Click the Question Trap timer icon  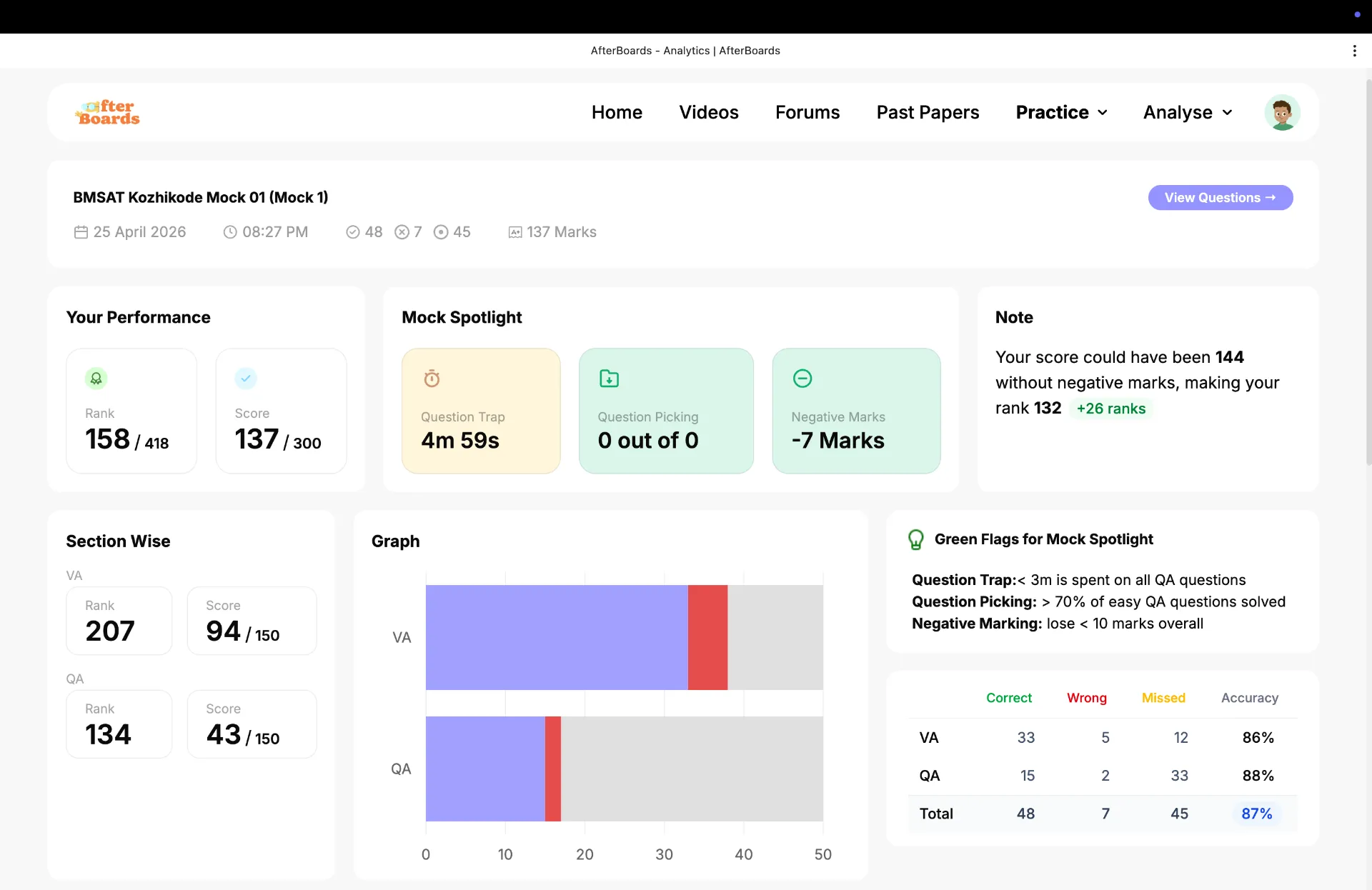432,378
